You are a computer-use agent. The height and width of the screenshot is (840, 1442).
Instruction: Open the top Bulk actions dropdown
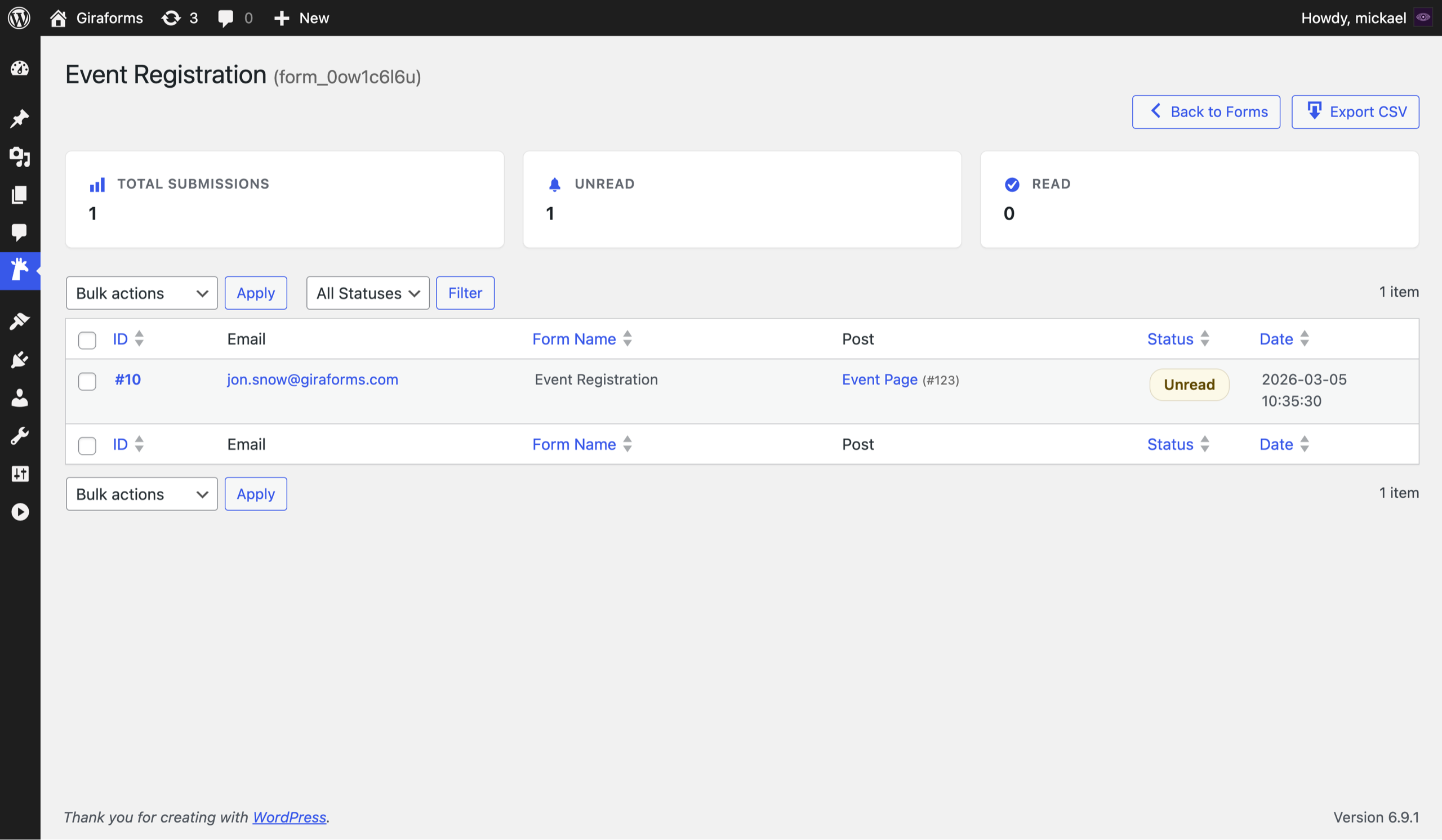coord(142,293)
